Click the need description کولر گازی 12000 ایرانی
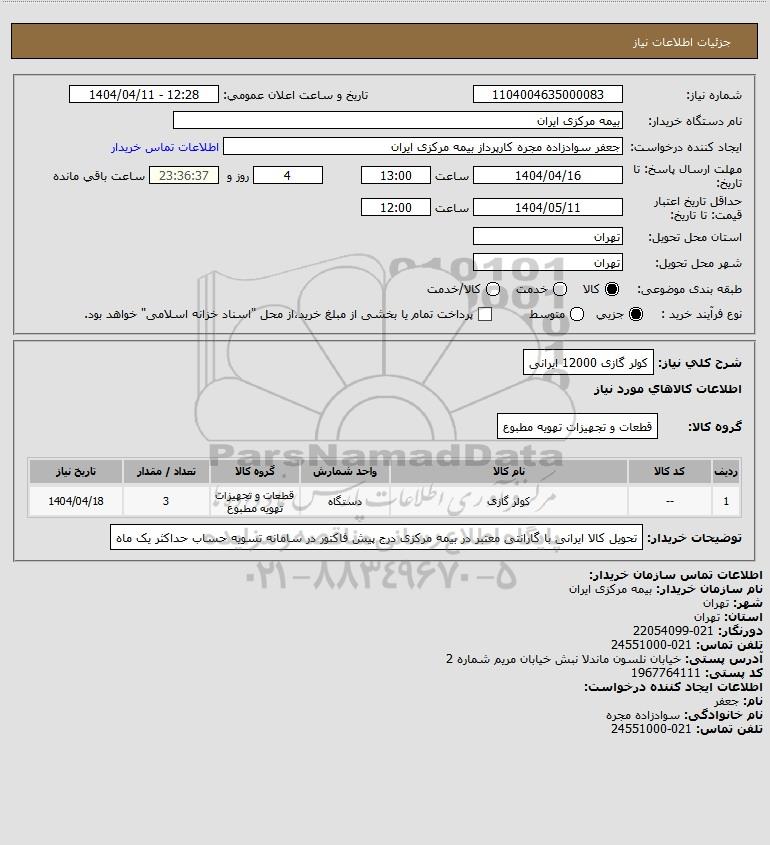The height and width of the screenshot is (845, 770). point(588,362)
